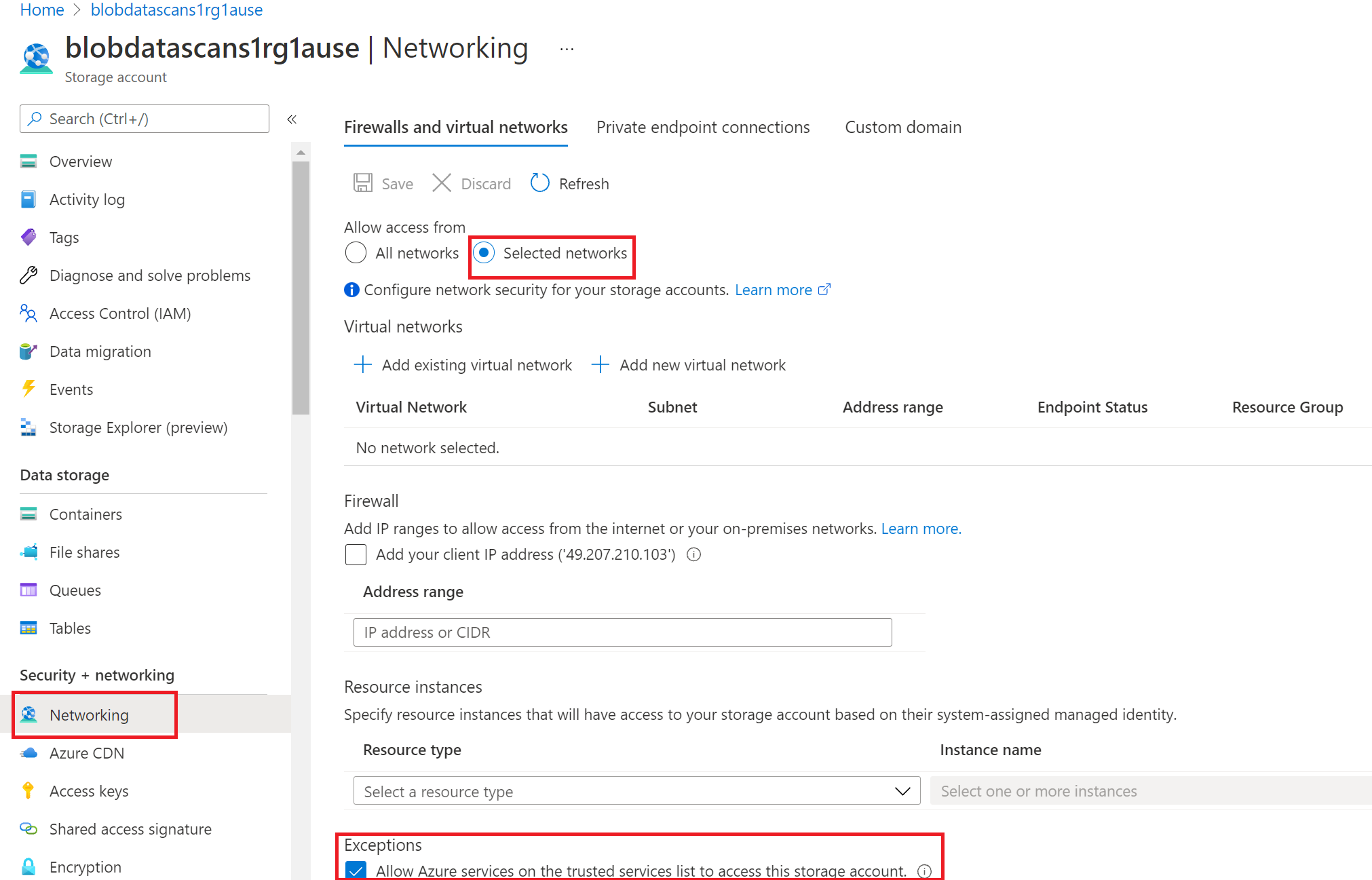The height and width of the screenshot is (880, 1372).
Task: Click the Encryption icon in sidebar
Action: 28,862
